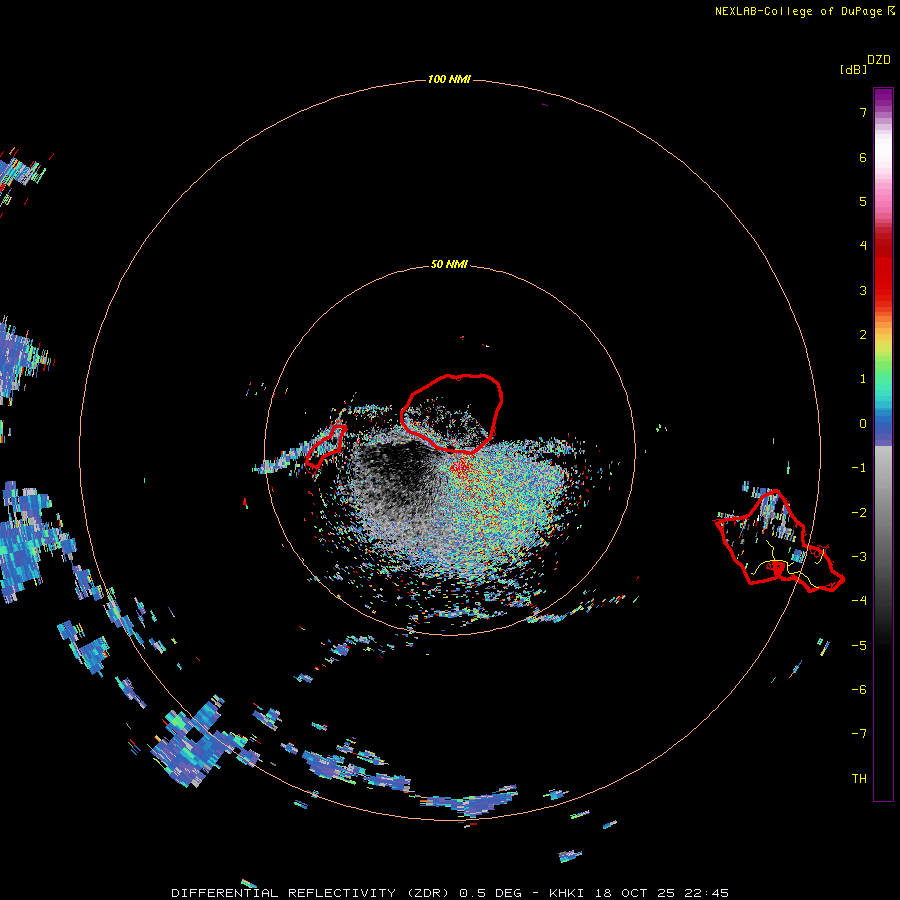
Task: Click the -1 tick label on the color scale
Action: pyautogui.click(x=859, y=468)
